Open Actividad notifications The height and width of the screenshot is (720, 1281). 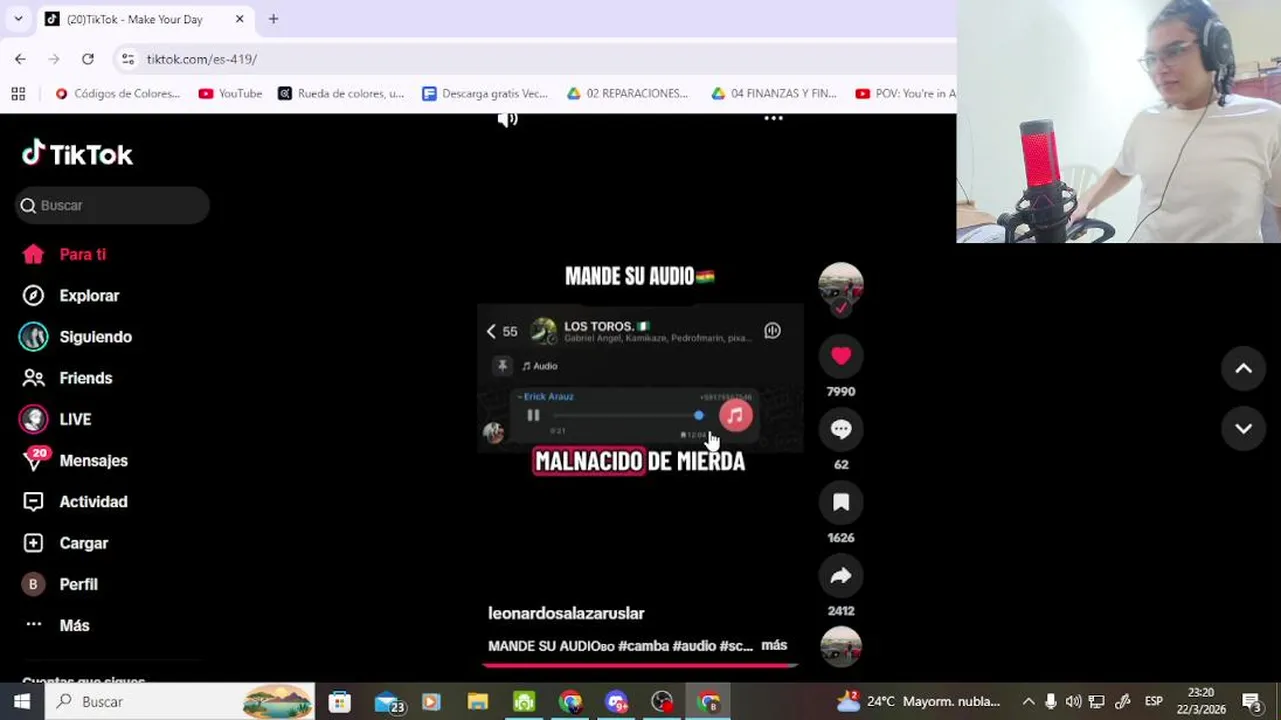point(75,502)
